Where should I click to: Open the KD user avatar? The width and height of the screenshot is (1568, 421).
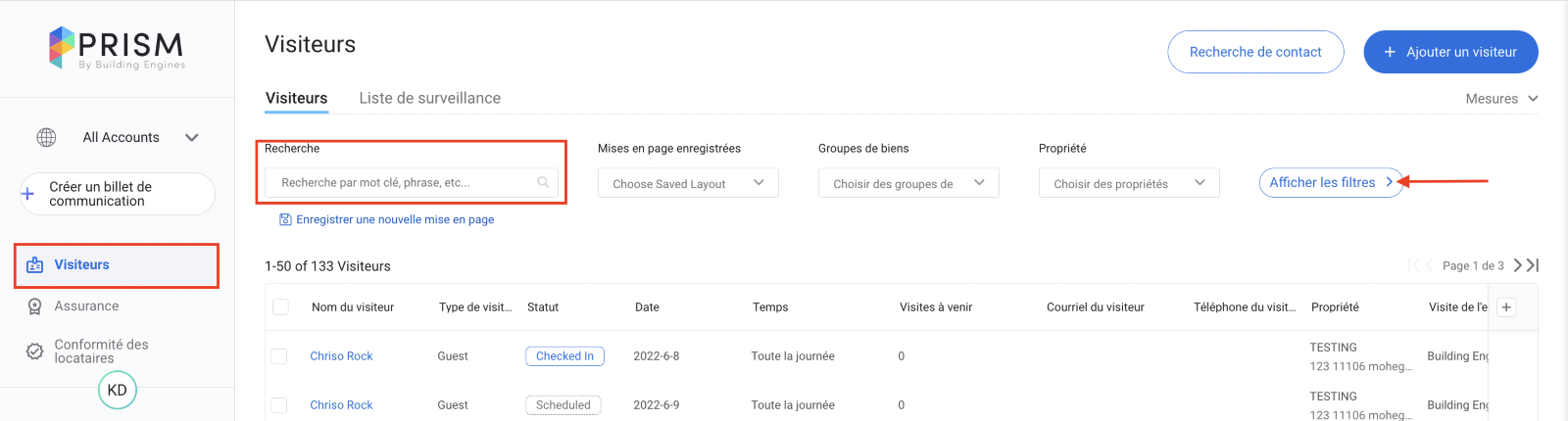(118, 390)
